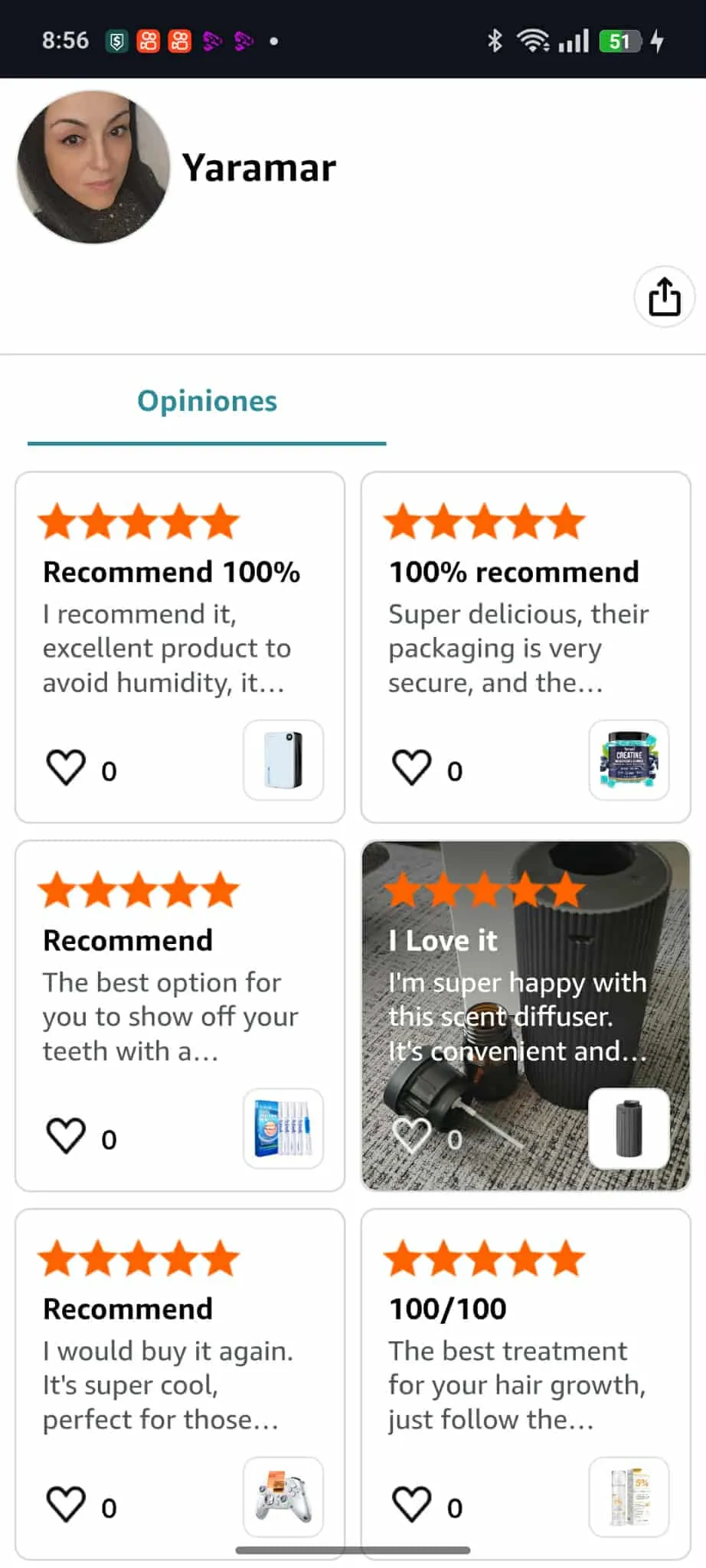
Task: Open the "Recommend 100%" review title
Action: point(172,573)
